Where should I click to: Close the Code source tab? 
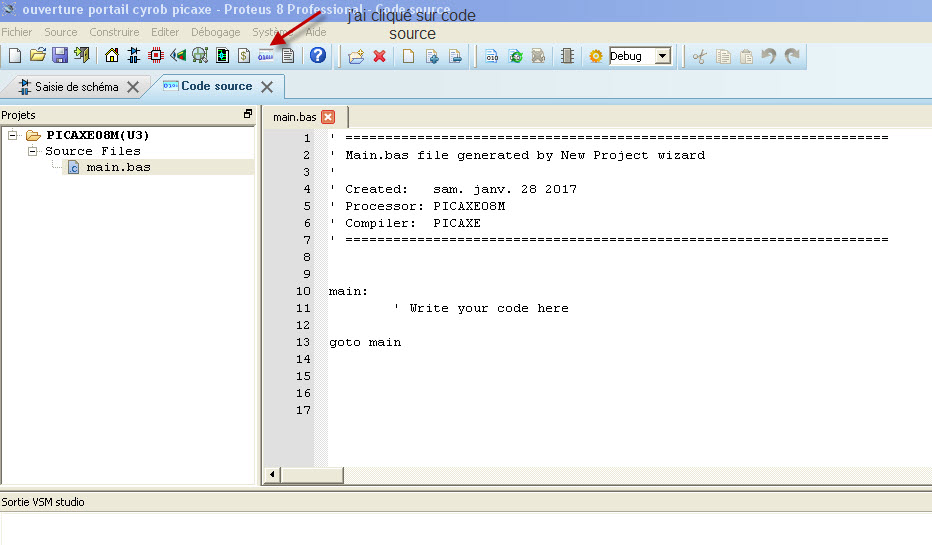[x=267, y=87]
